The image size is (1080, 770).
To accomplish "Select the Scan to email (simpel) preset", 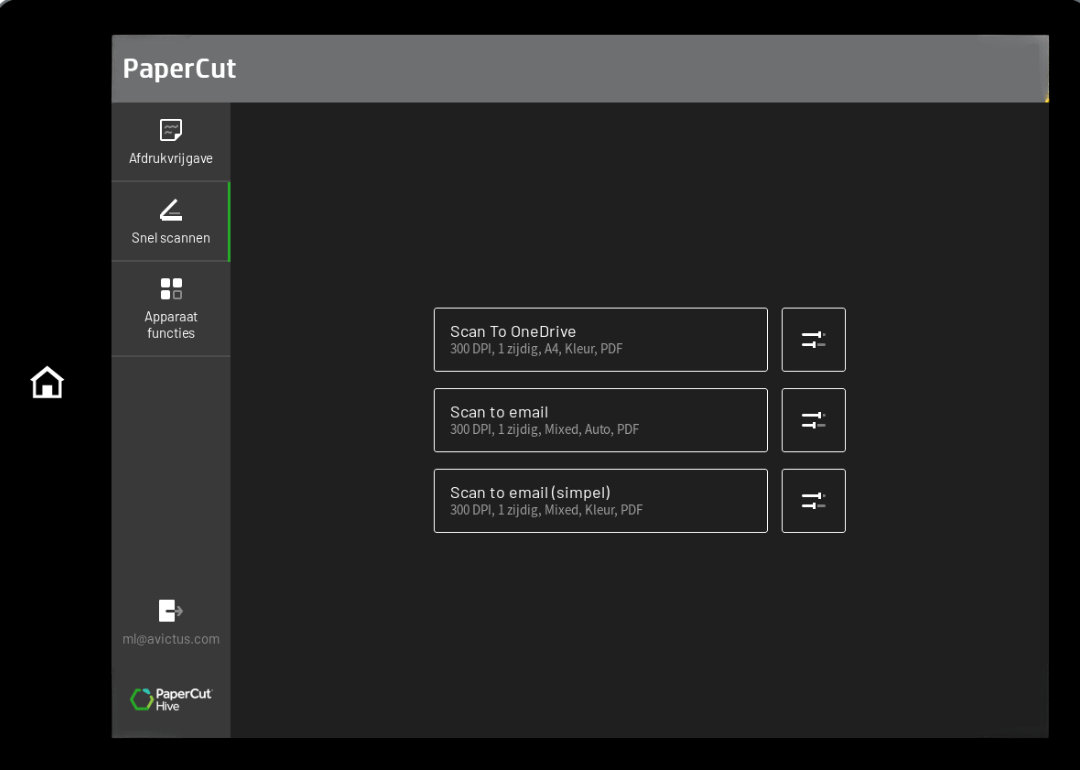I will (600, 500).
